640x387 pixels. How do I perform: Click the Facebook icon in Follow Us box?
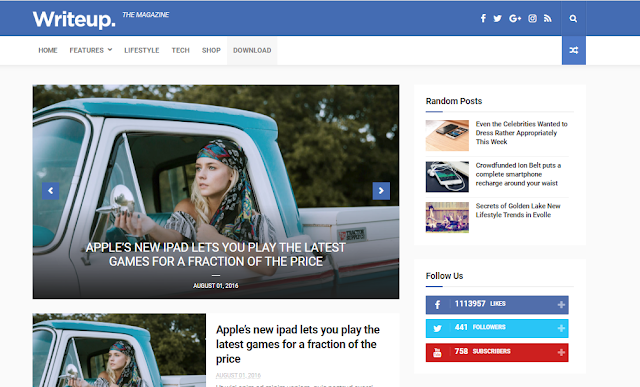pyautogui.click(x=437, y=305)
